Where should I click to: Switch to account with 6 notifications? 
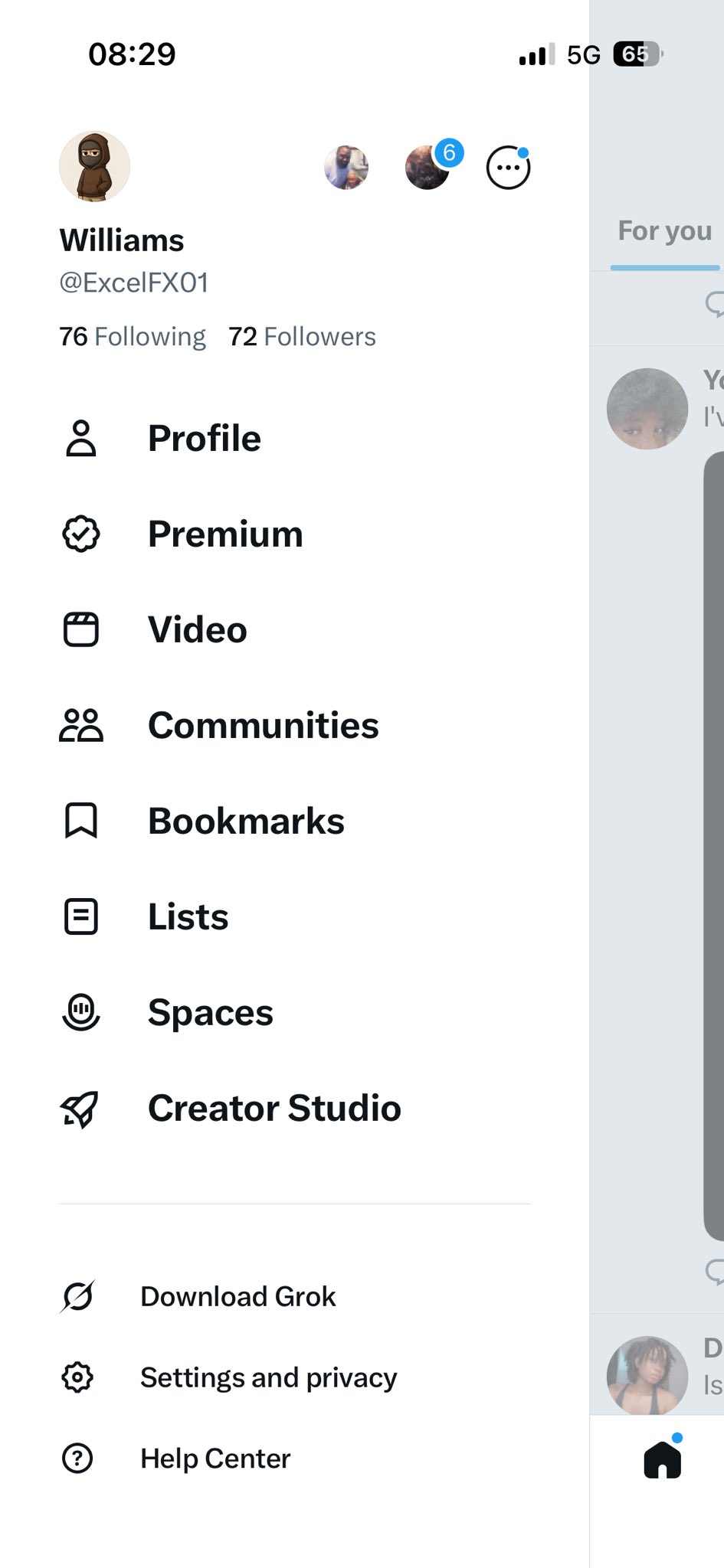[x=428, y=168]
